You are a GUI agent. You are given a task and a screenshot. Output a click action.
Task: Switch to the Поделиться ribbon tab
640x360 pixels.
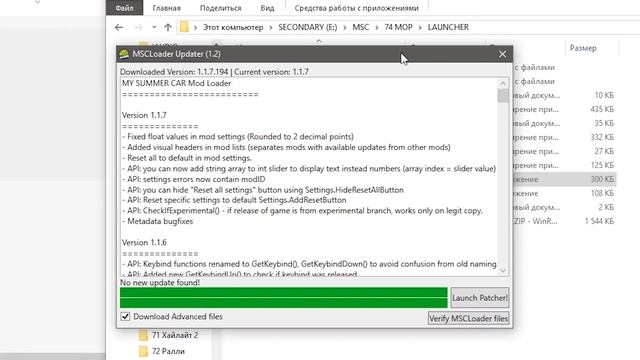pyautogui.click(x=220, y=8)
